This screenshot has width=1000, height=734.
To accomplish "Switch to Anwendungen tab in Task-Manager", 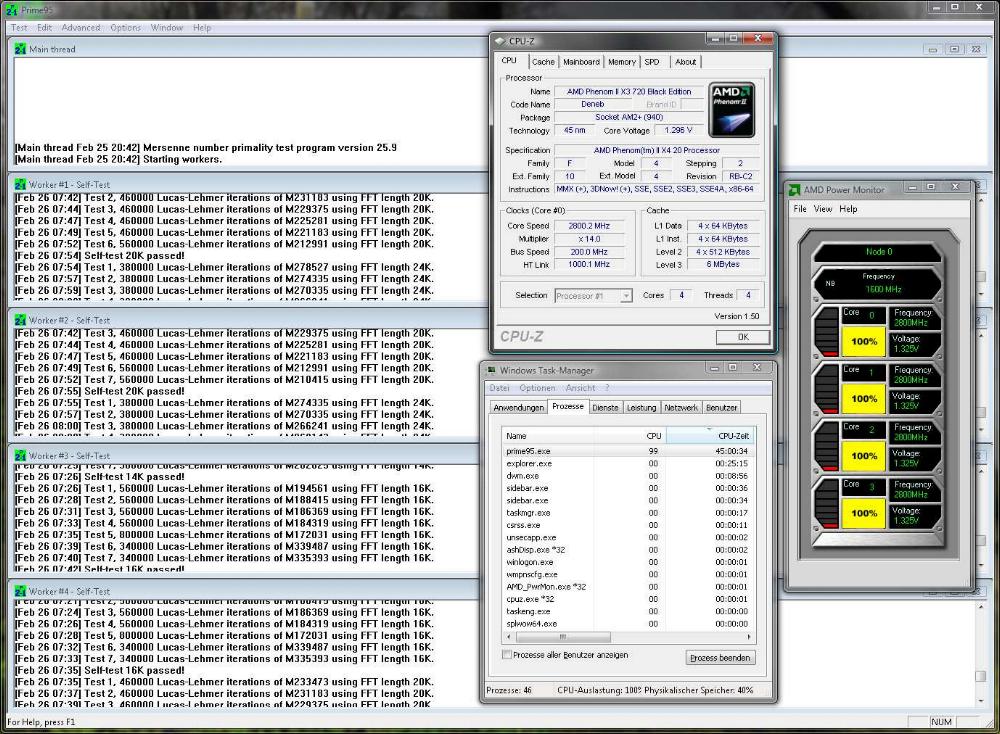I will point(518,407).
